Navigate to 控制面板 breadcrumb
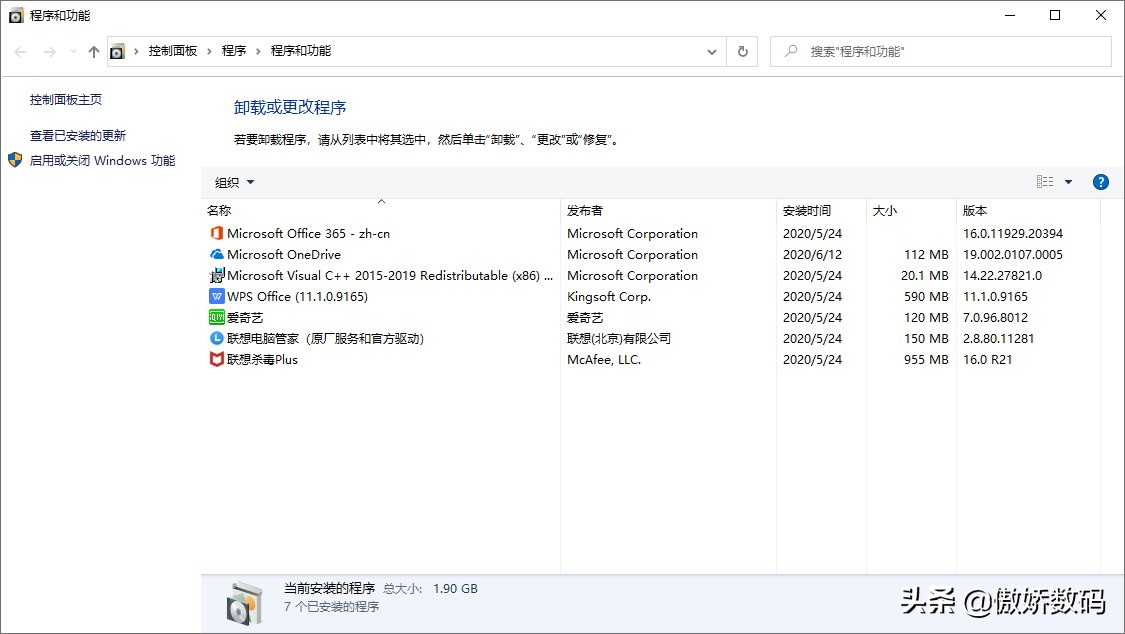Viewport: 1125px width, 634px height. pyautogui.click(x=172, y=51)
